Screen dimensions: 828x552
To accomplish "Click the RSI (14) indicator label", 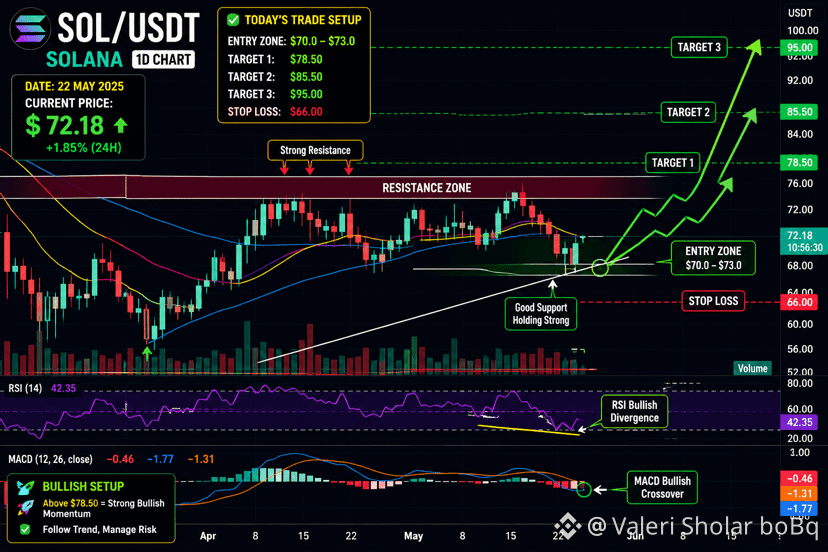I will 25,388.
